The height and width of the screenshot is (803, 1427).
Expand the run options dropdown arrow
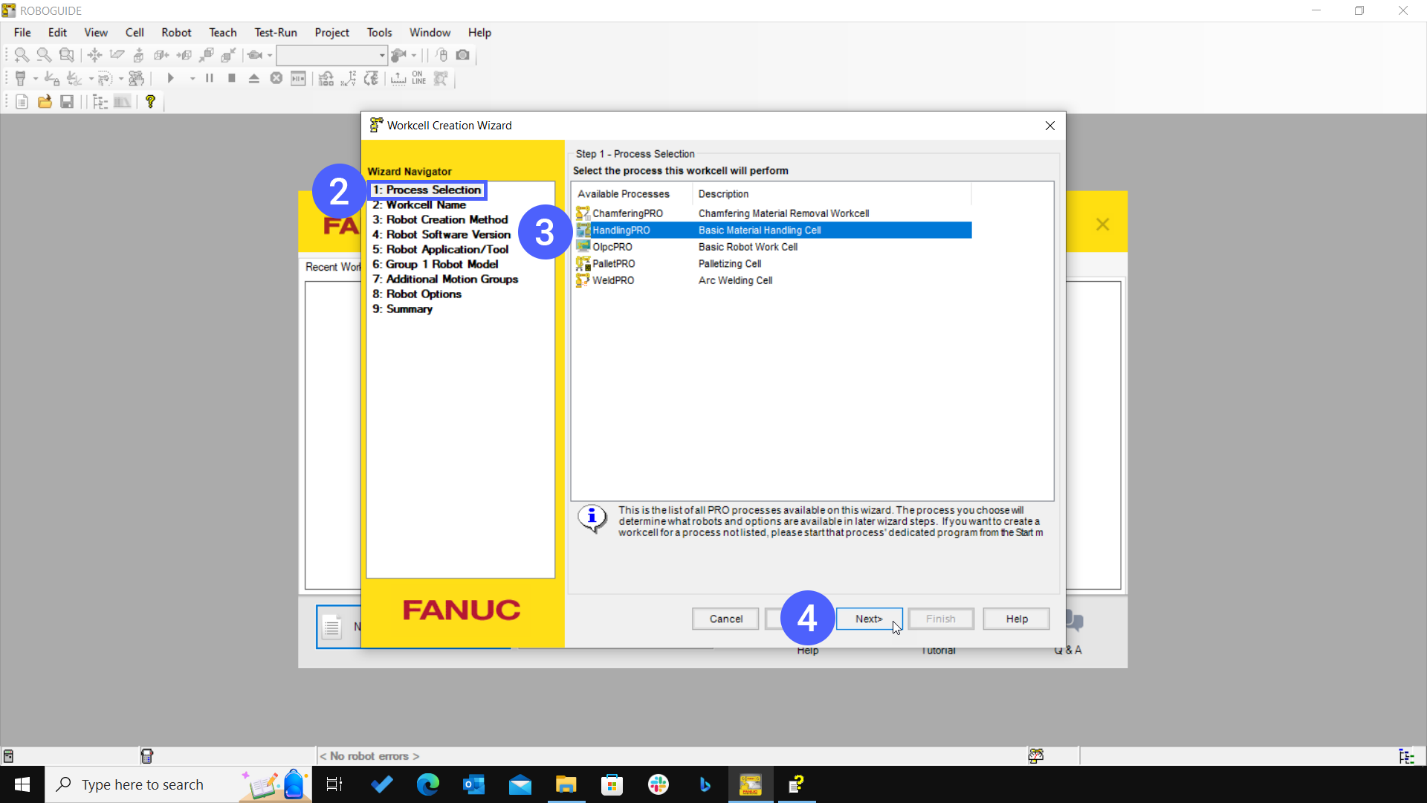pos(192,78)
